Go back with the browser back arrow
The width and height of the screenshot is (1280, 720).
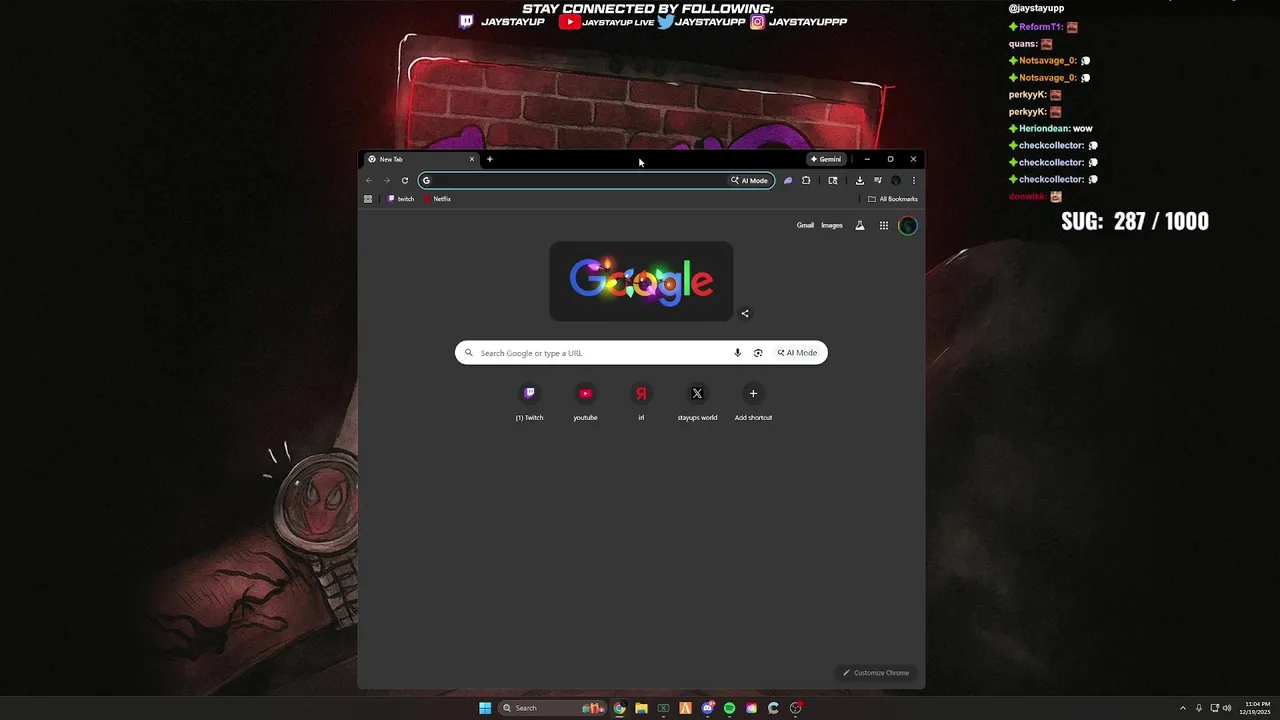(369, 181)
